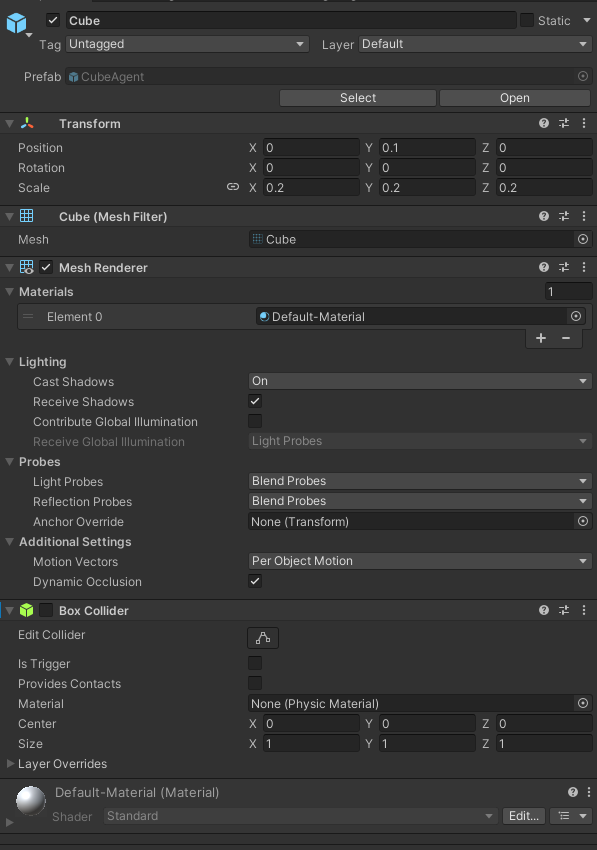Collapse the Transform component foldout
Screen dimensions: 597x850
coord(9,122)
